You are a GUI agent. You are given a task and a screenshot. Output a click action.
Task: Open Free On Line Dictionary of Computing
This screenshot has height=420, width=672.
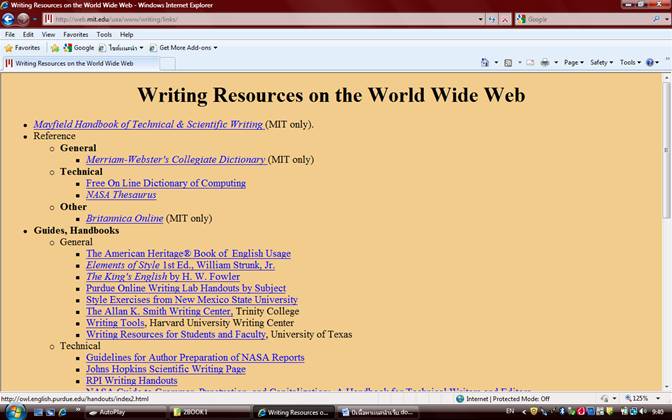pos(166,183)
